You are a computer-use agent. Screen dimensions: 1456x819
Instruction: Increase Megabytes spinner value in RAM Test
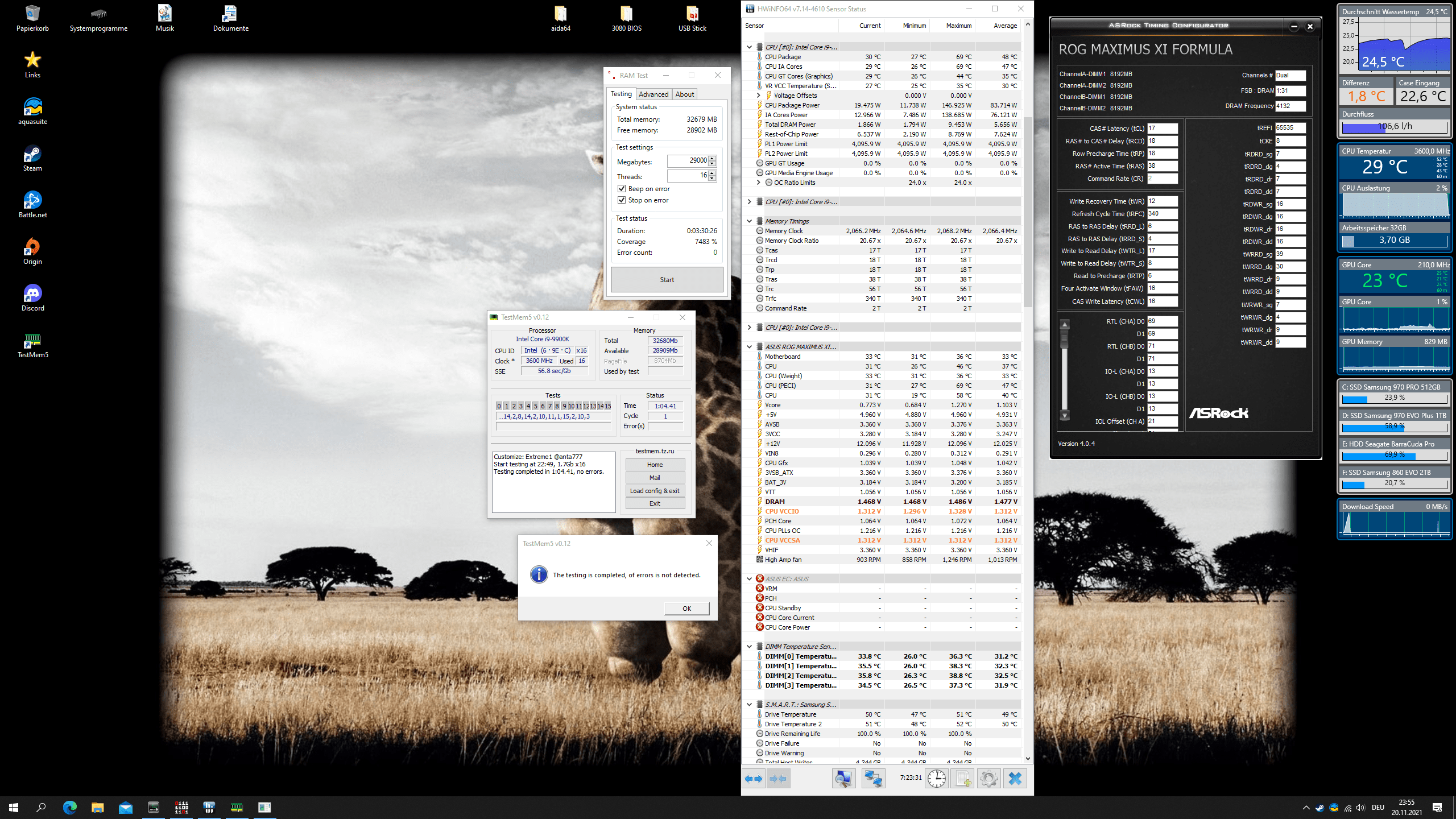(x=713, y=158)
